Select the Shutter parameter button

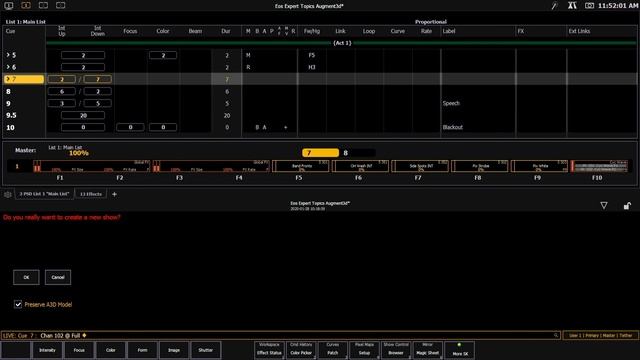(206, 350)
